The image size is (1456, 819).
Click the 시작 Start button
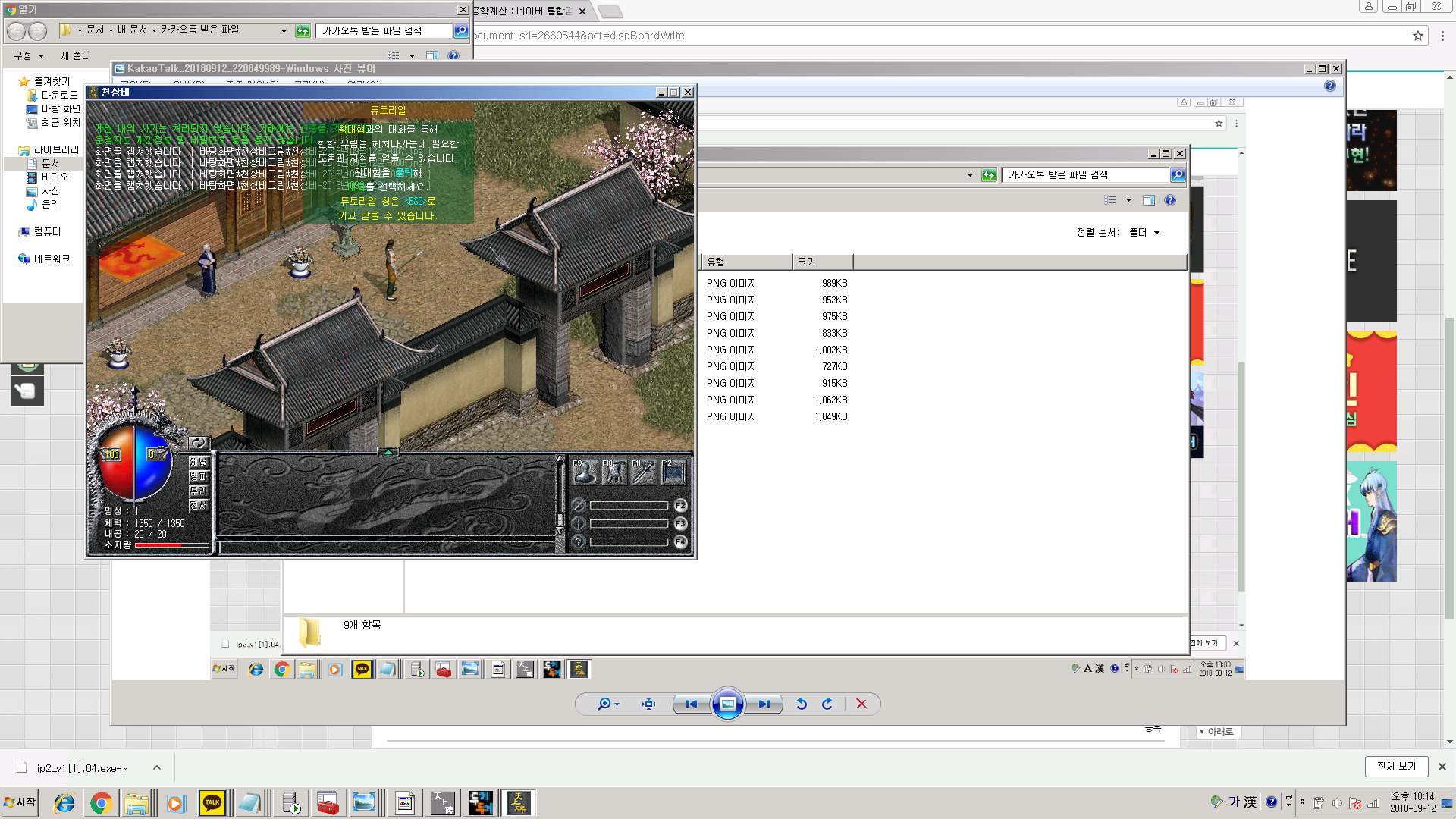(20, 802)
